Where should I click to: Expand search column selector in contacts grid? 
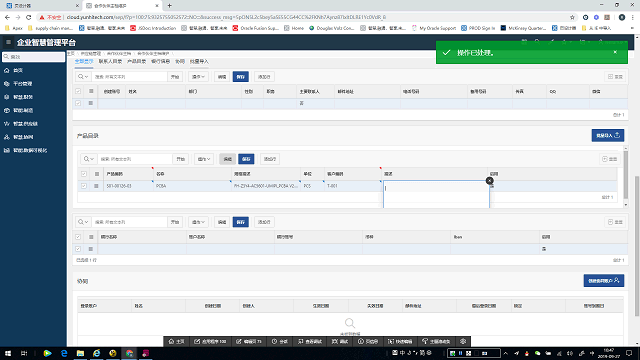[83, 77]
